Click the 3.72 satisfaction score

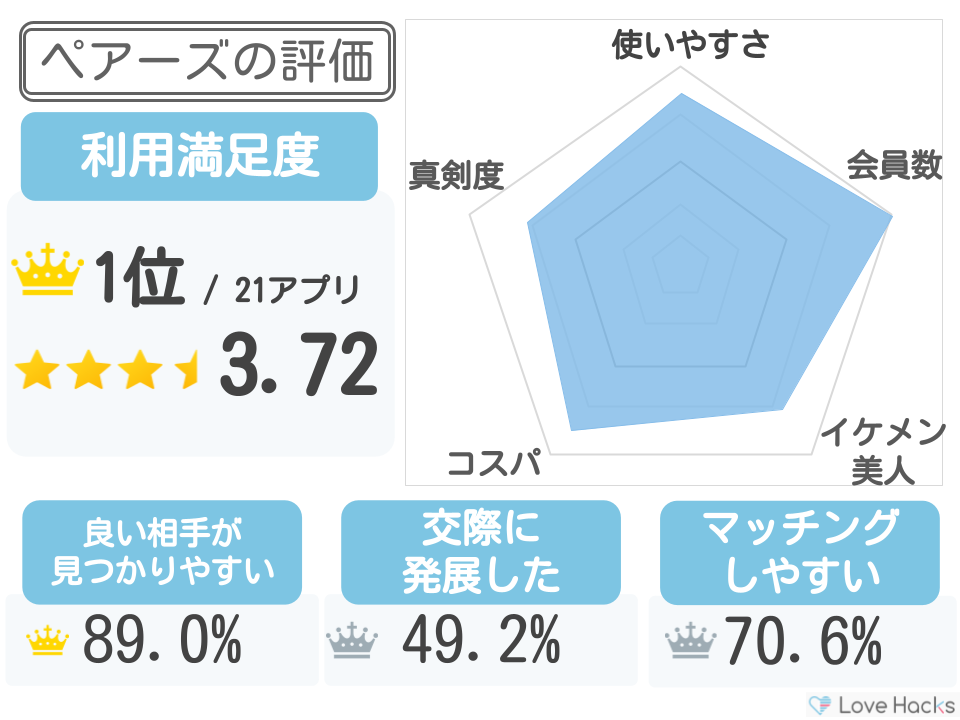297,365
